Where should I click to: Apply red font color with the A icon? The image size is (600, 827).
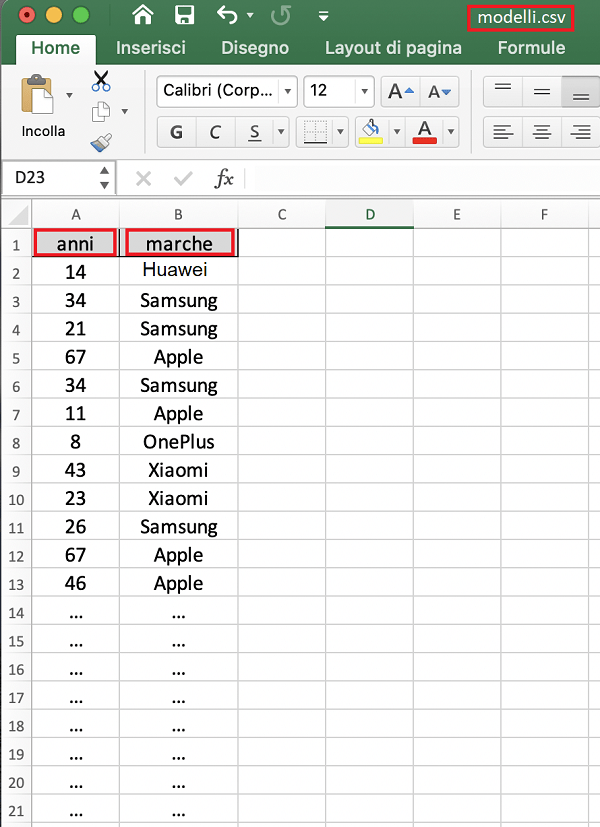425,132
